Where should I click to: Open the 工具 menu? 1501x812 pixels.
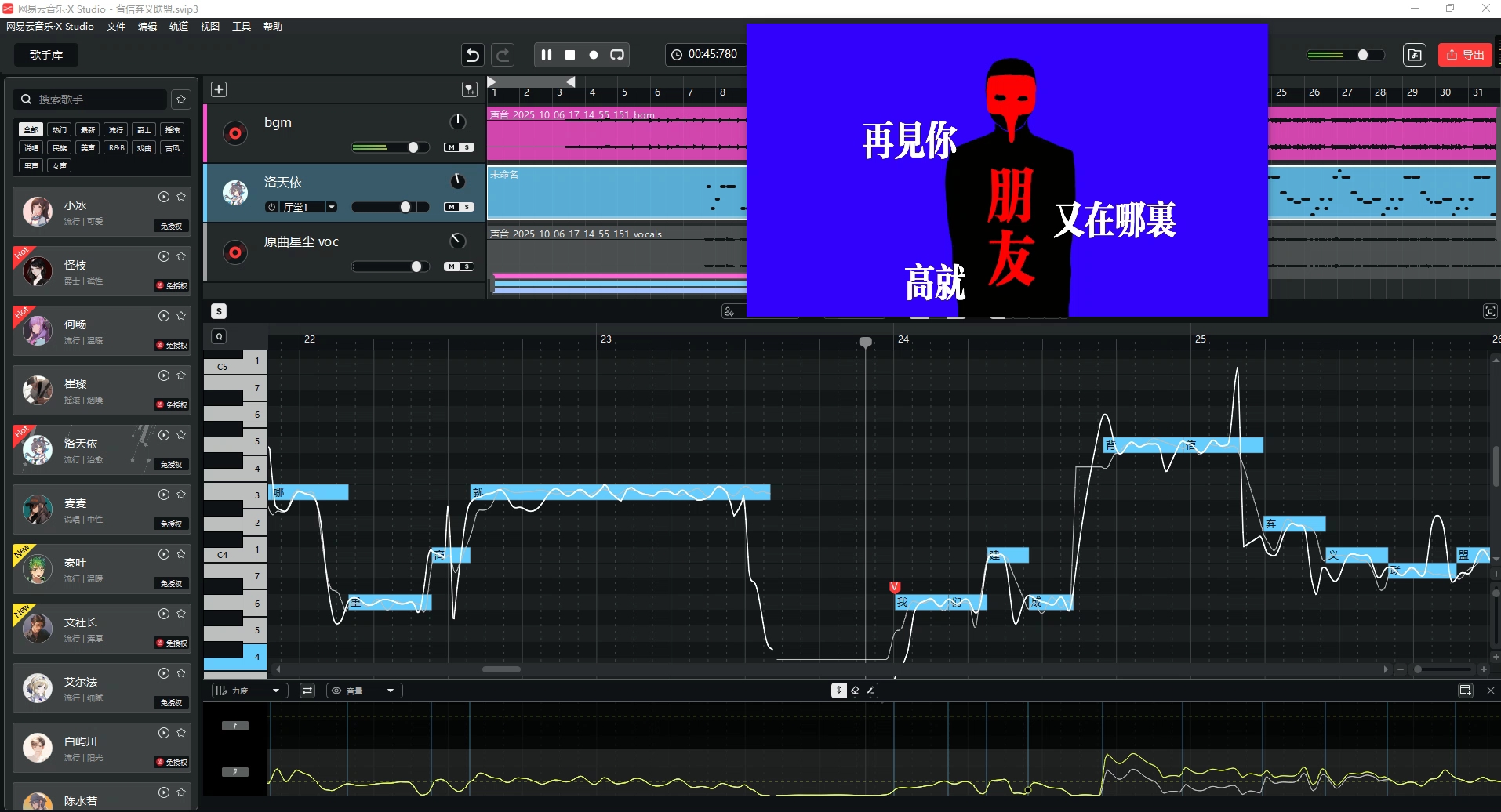pyautogui.click(x=242, y=27)
